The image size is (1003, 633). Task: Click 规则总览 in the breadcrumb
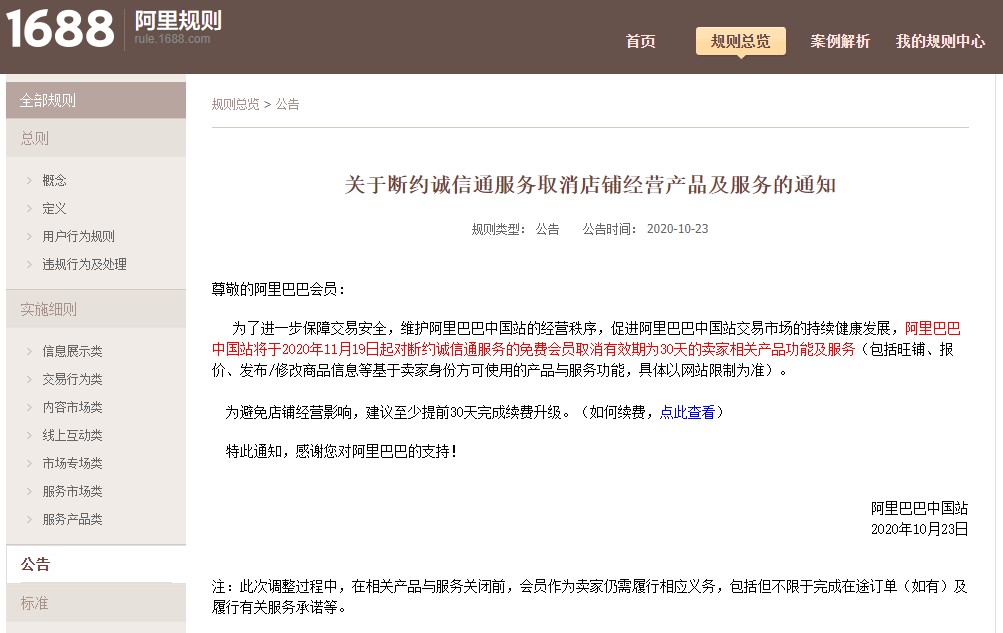click(x=235, y=104)
